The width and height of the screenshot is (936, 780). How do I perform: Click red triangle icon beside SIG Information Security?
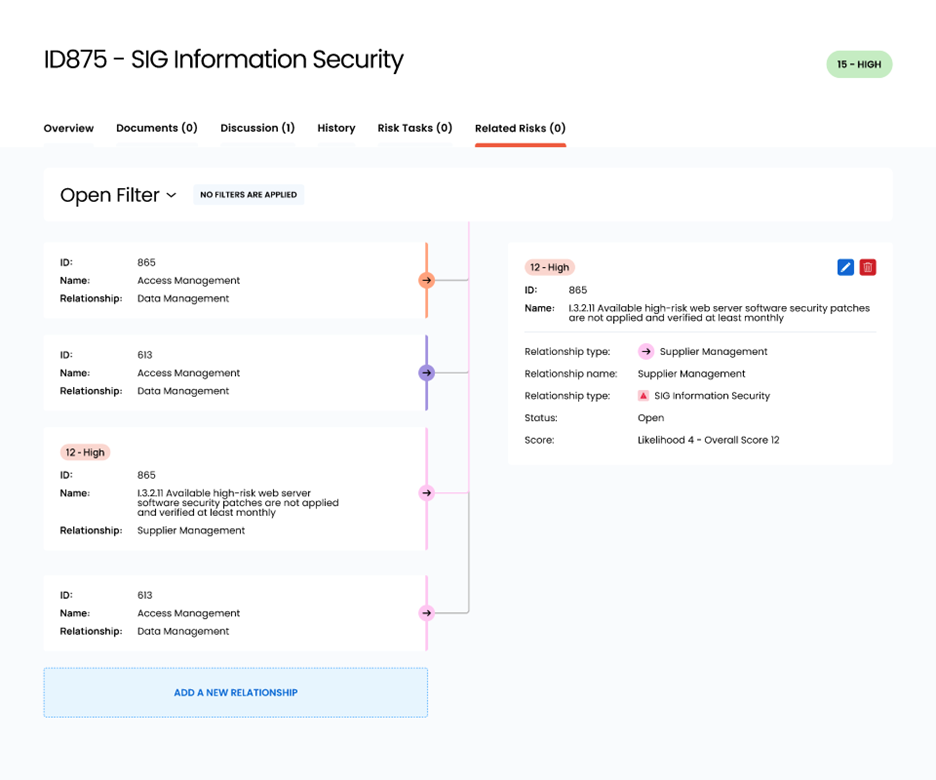tap(643, 396)
